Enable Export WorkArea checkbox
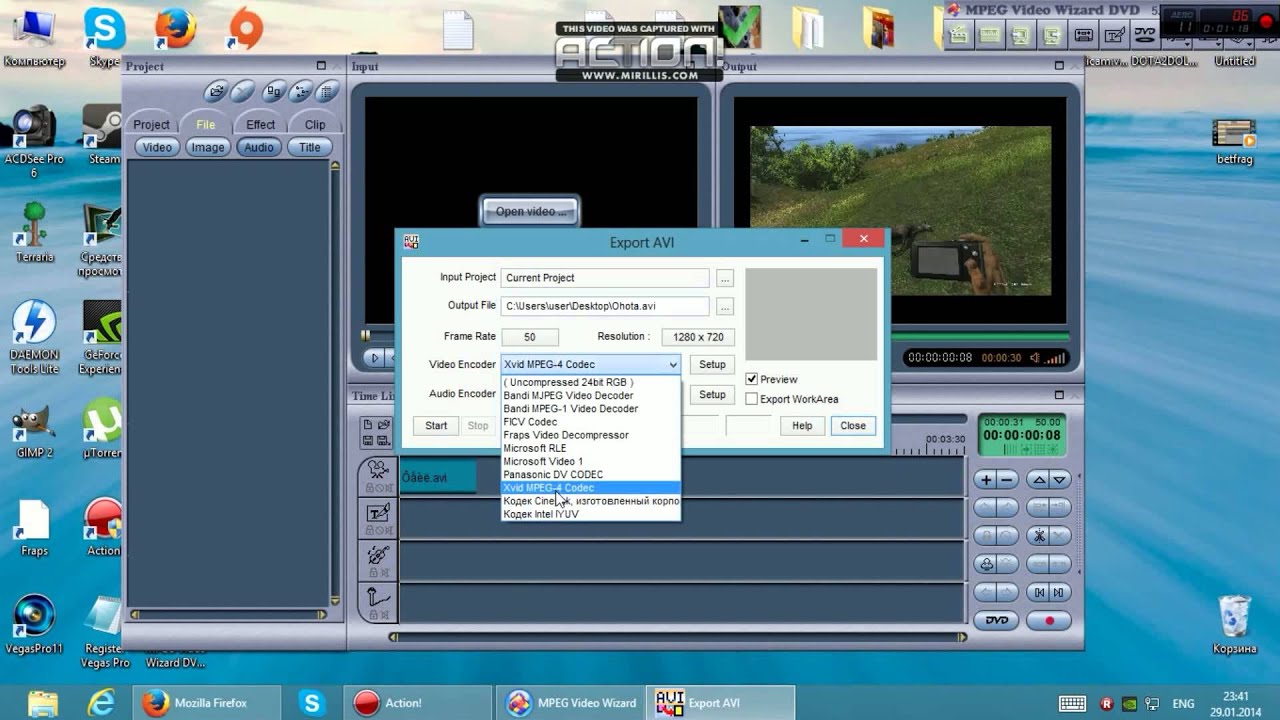Image resolution: width=1280 pixels, height=720 pixels. (752, 399)
